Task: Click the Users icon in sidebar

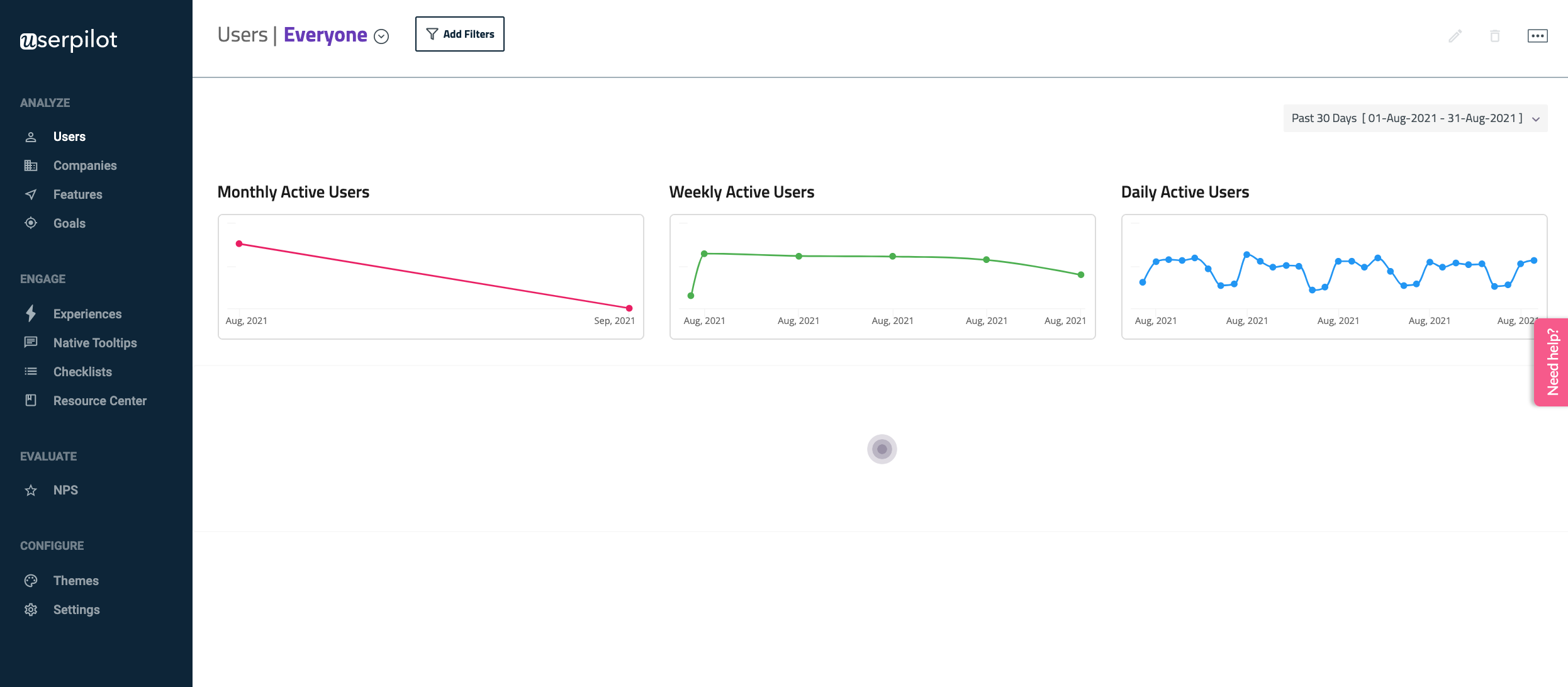Action: 30,136
